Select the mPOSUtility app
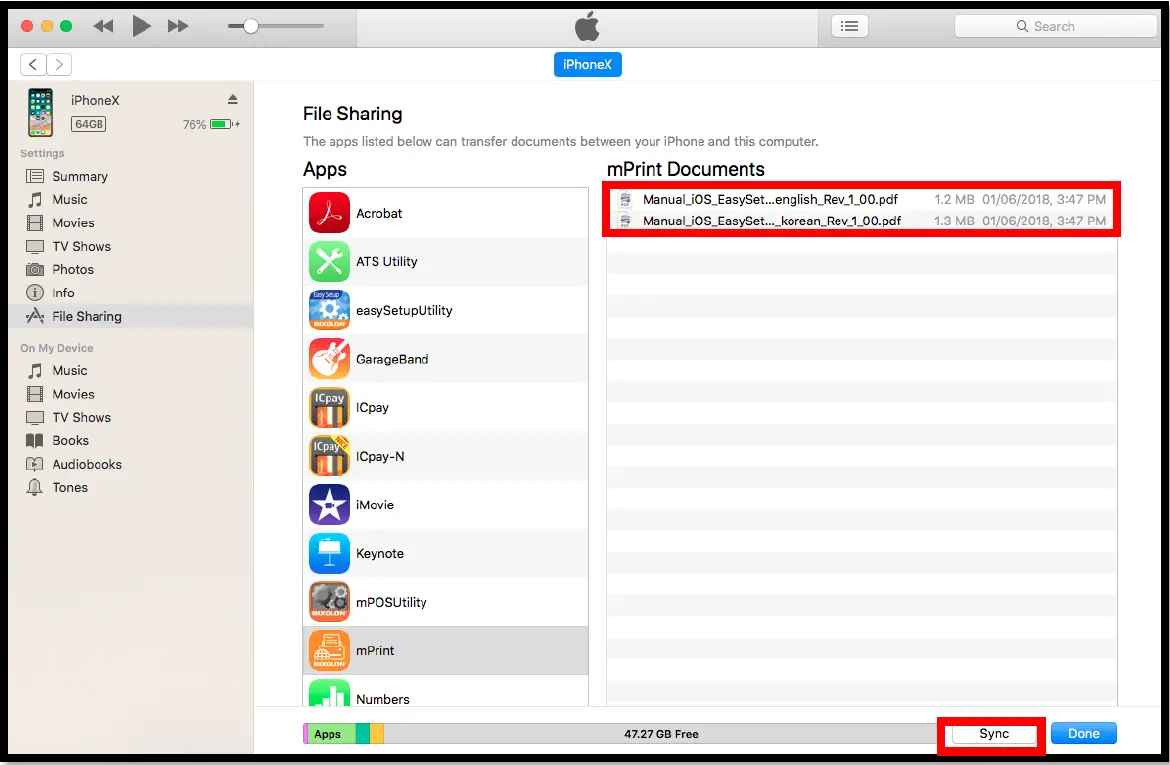Screen dimensions: 1170x765 click(x=330, y=602)
